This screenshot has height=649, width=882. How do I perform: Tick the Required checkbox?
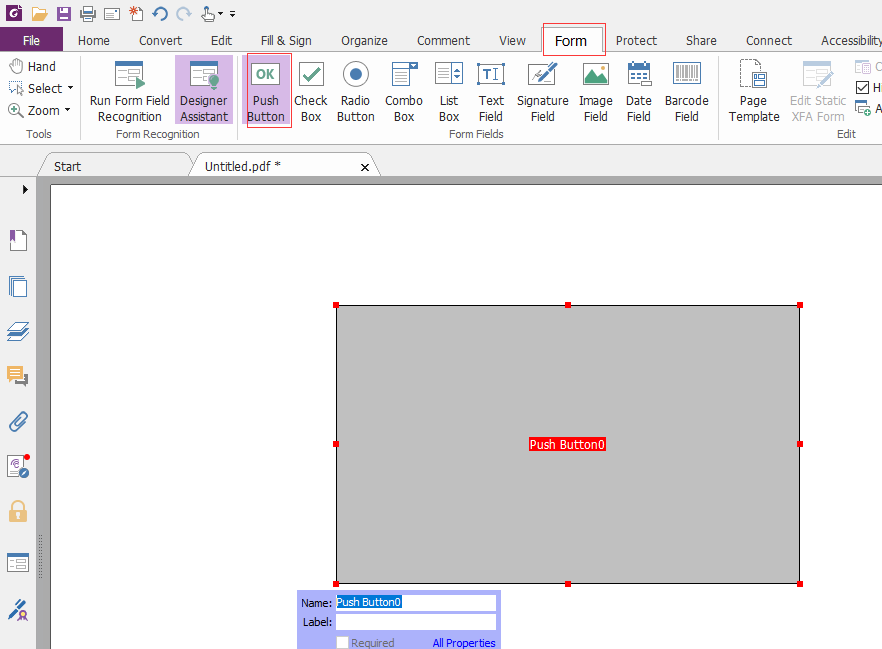(342, 642)
